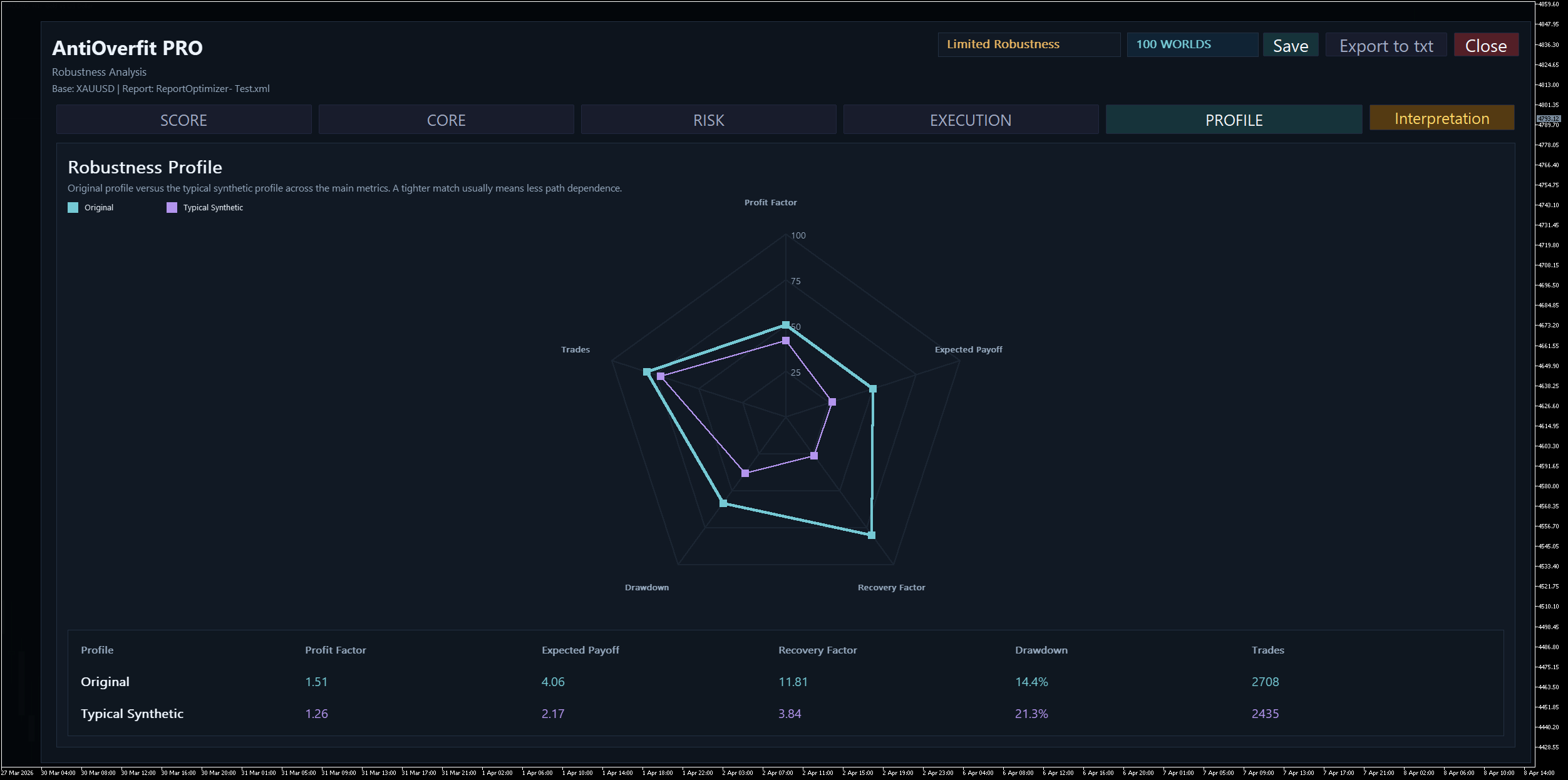Toggle the Typical Synthetic legend swatch
The image size is (1568, 780).
[172, 208]
